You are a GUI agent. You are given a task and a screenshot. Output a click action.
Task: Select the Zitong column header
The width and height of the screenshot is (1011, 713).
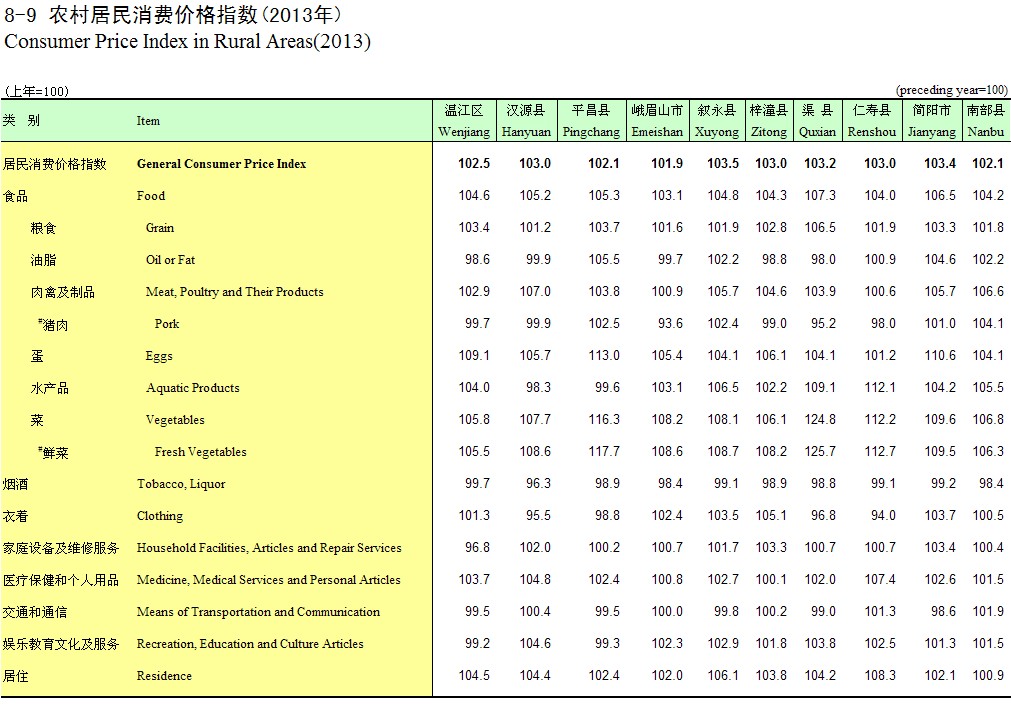coord(769,121)
